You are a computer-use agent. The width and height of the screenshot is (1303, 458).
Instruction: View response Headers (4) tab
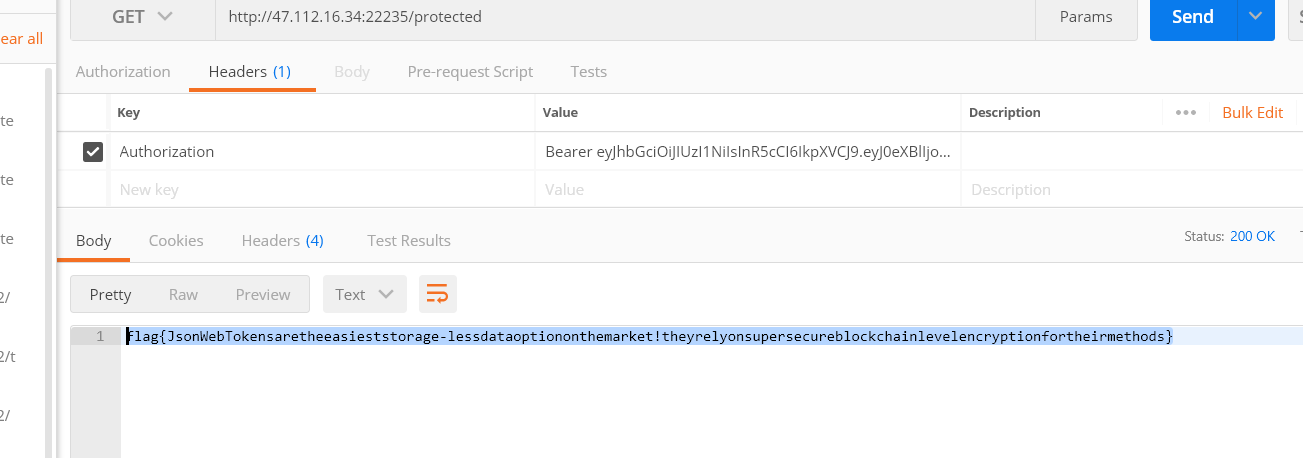[282, 241]
